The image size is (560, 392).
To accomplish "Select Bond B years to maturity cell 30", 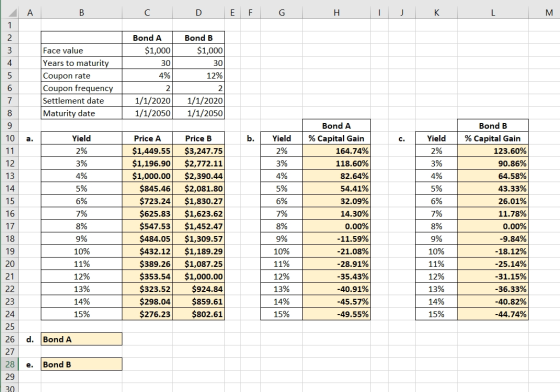I will 199,63.
